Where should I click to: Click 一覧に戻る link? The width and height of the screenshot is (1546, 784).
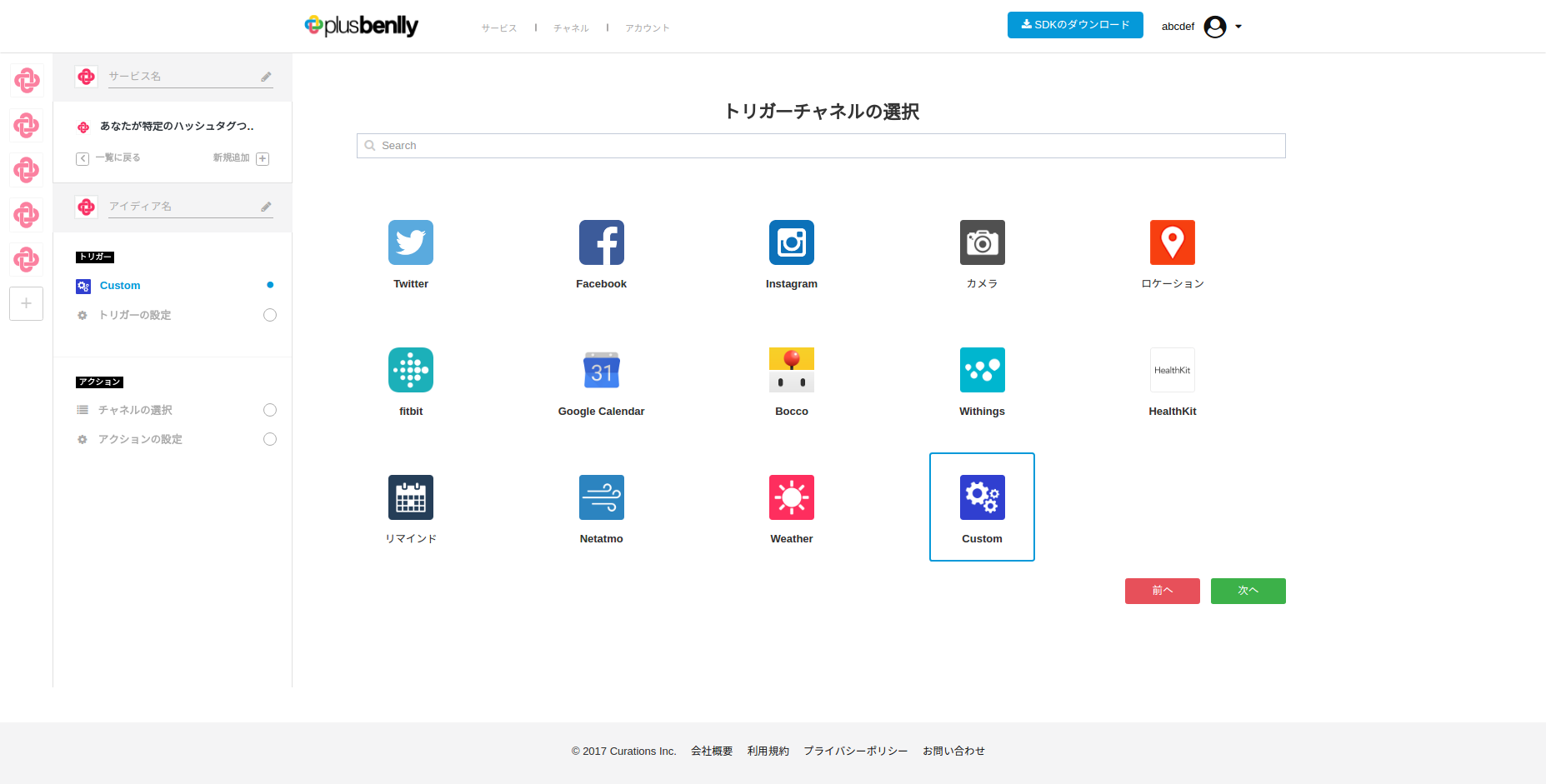point(118,157)
